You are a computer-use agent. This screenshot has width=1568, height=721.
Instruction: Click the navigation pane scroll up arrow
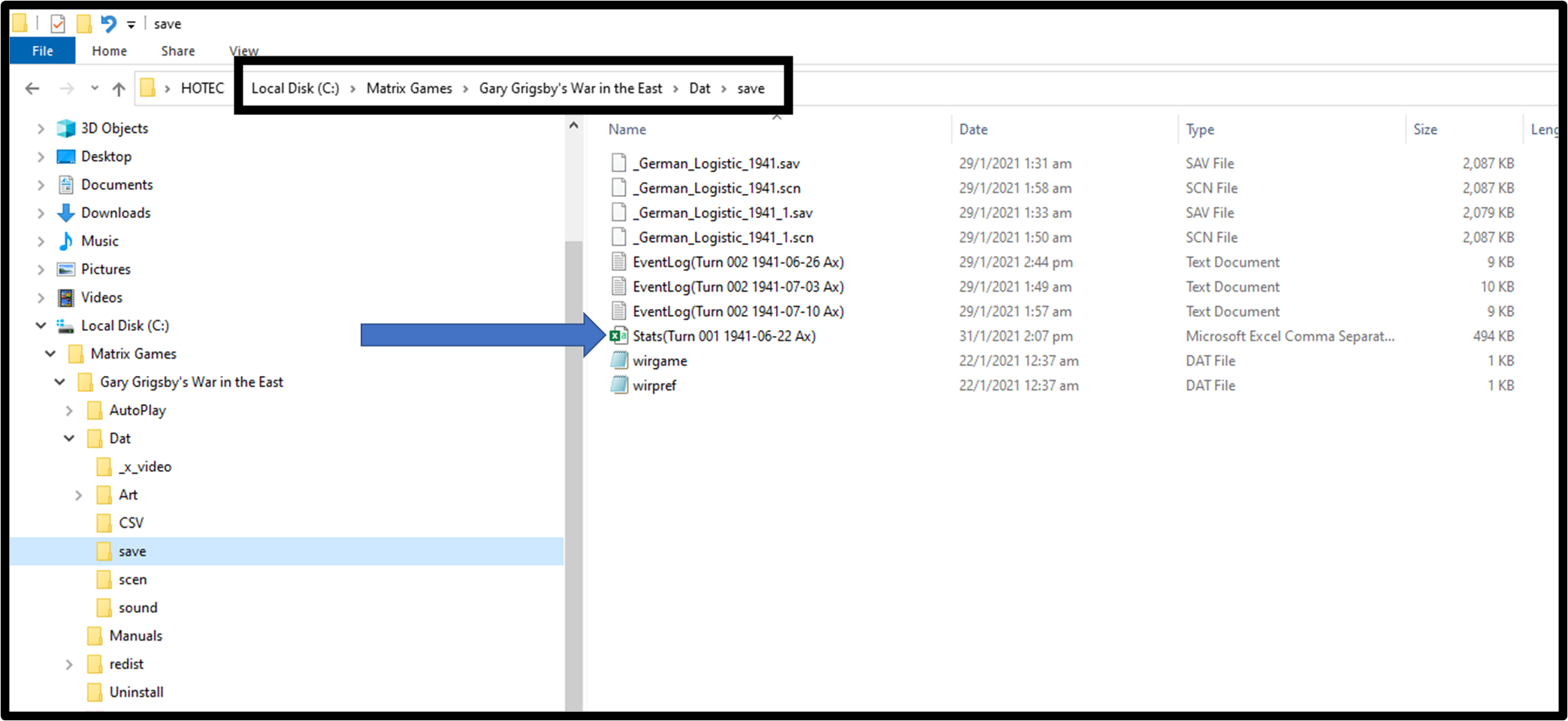pos(574,126)
